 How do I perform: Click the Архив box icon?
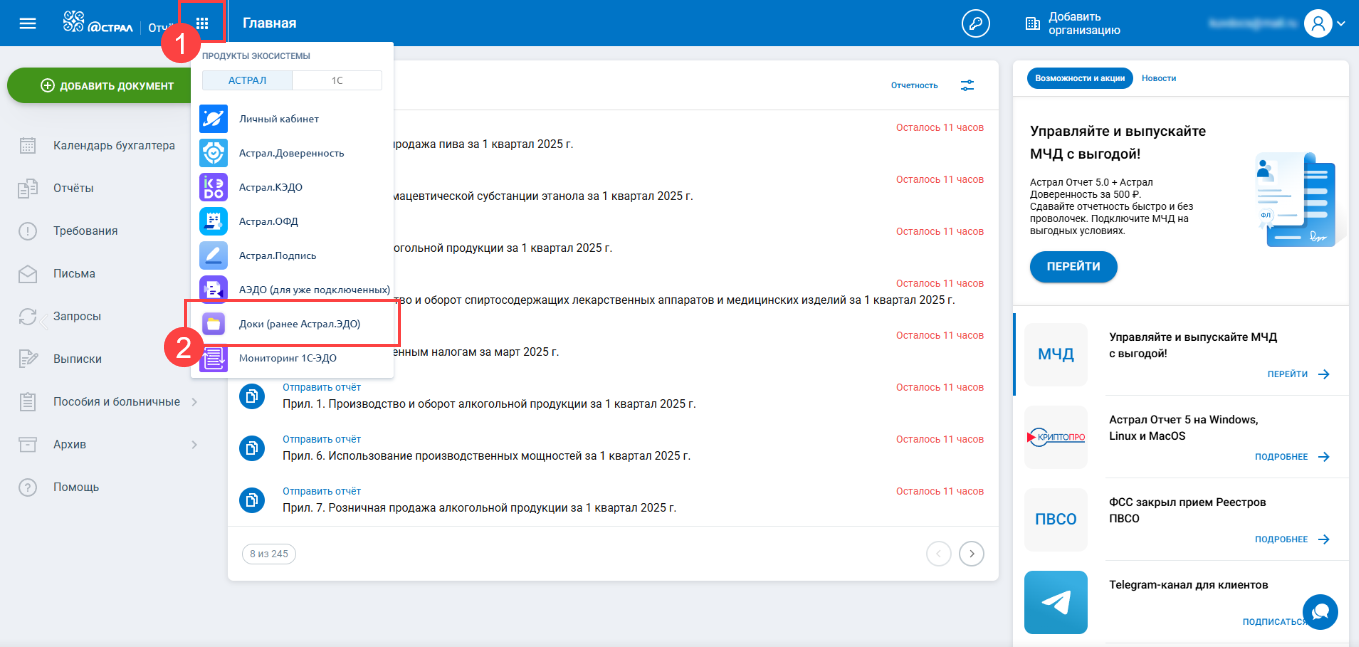point(28,444)
